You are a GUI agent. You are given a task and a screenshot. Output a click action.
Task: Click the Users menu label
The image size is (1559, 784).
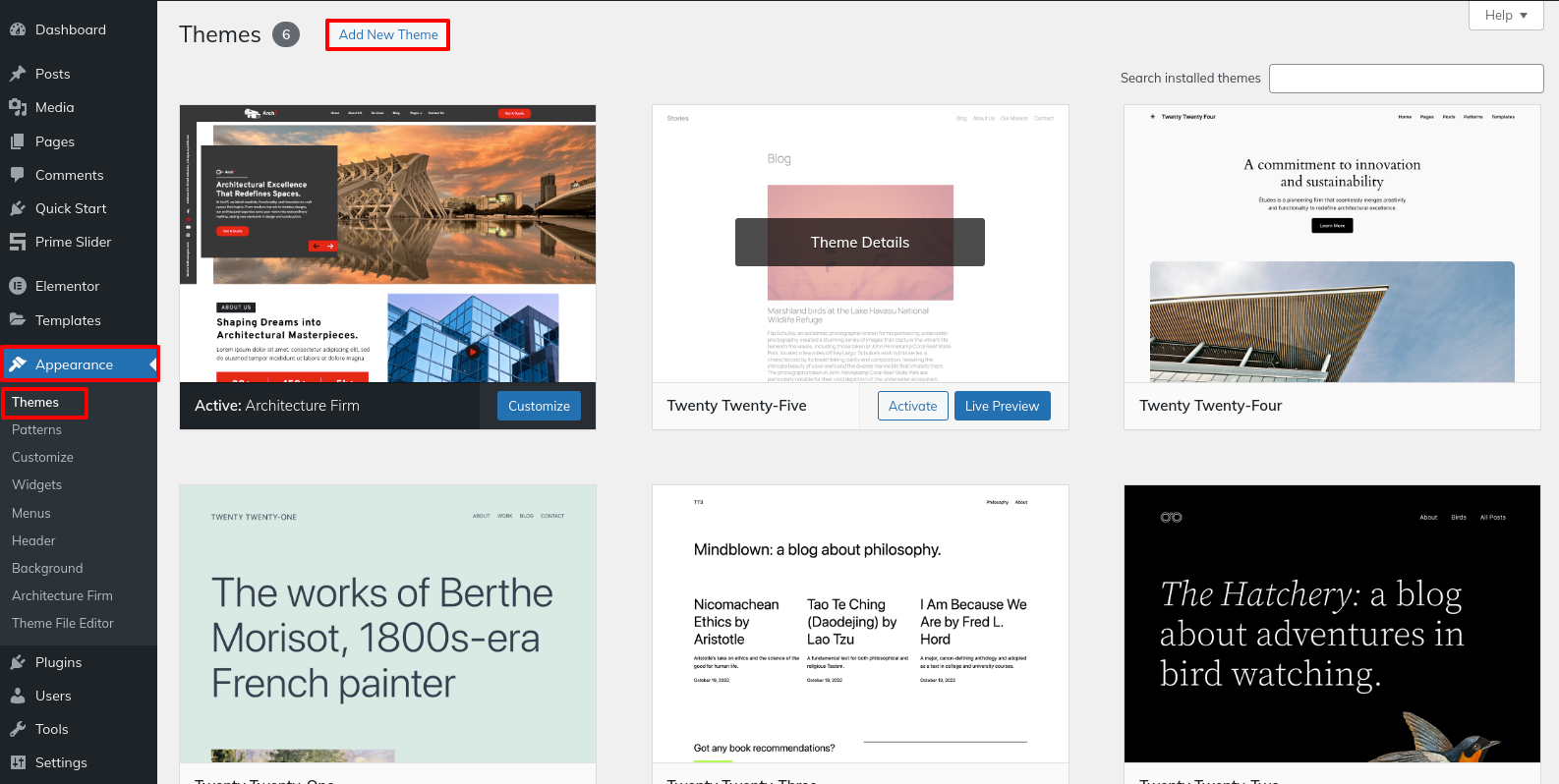[53, 696]
